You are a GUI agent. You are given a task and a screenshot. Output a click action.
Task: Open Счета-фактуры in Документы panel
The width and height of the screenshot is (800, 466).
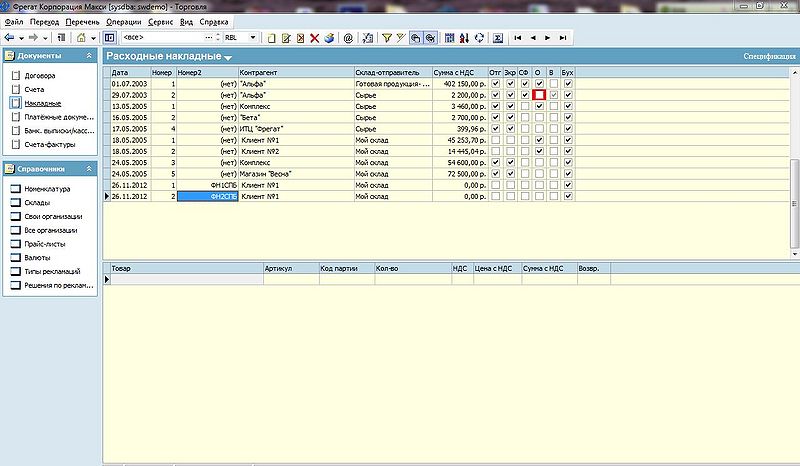pyautogui.click(x=49, y=144)
